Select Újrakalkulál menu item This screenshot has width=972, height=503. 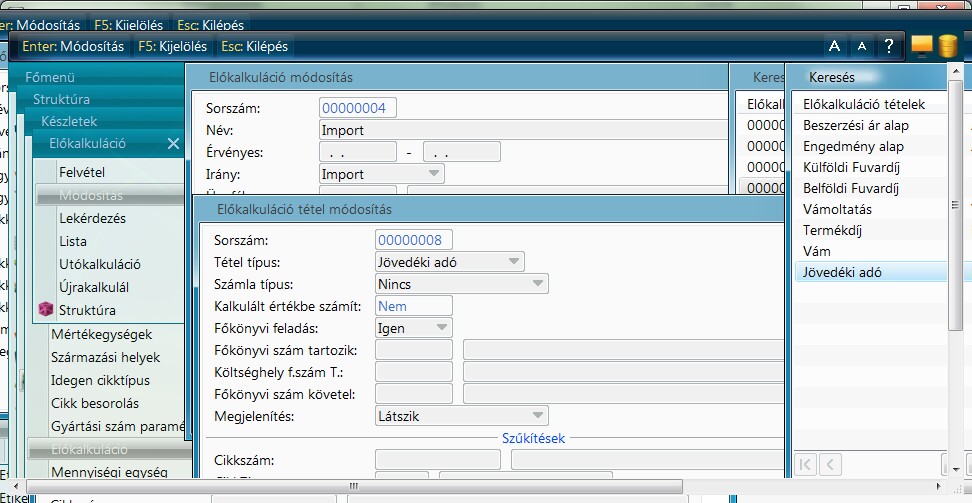pos(94,287)
